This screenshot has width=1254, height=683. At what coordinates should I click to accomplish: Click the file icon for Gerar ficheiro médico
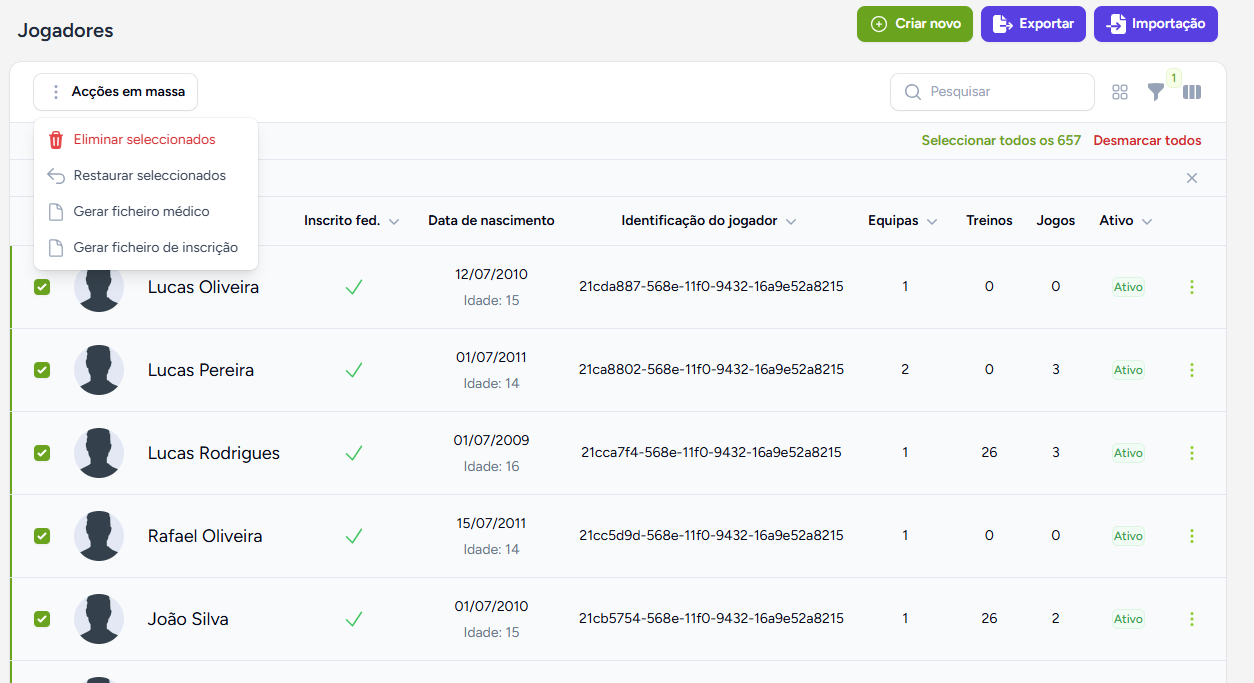[x=56, y=212]
